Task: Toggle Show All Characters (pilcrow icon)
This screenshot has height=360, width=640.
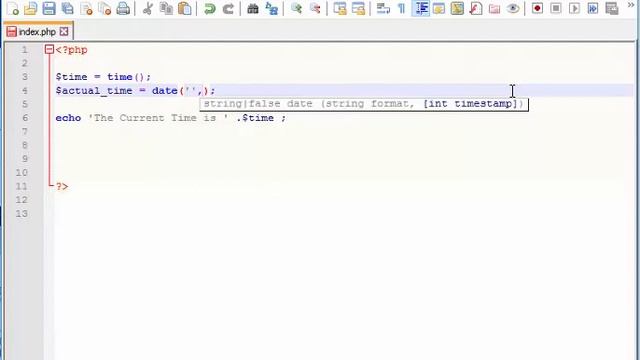Action: [x=402, y=9]
